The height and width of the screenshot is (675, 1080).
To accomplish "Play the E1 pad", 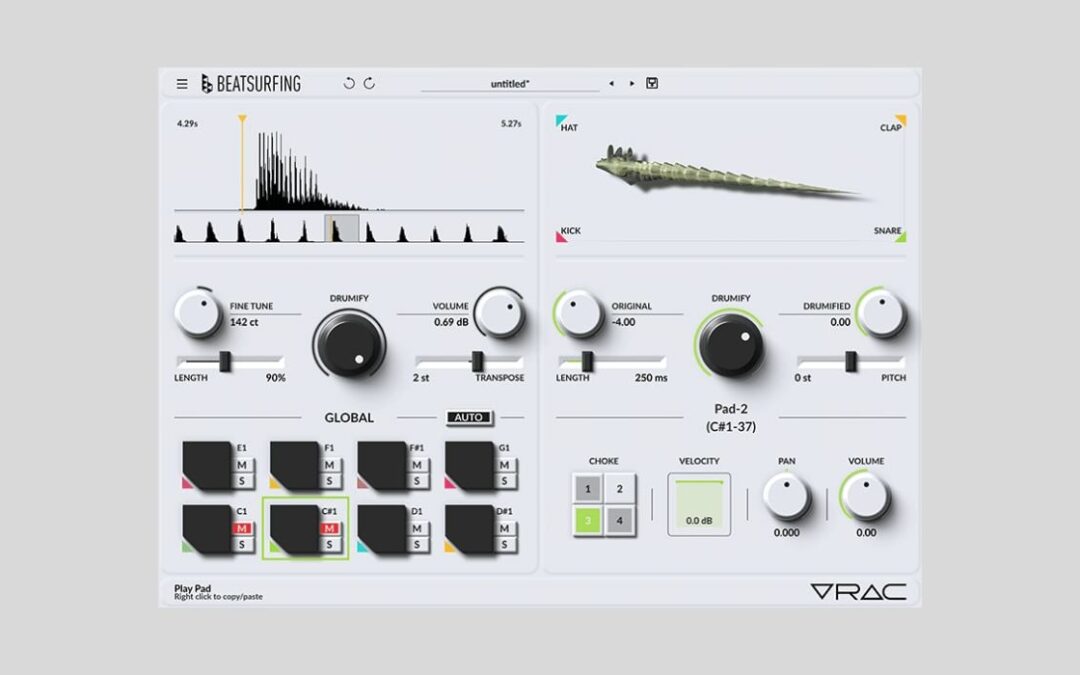I will pos(207,466).
